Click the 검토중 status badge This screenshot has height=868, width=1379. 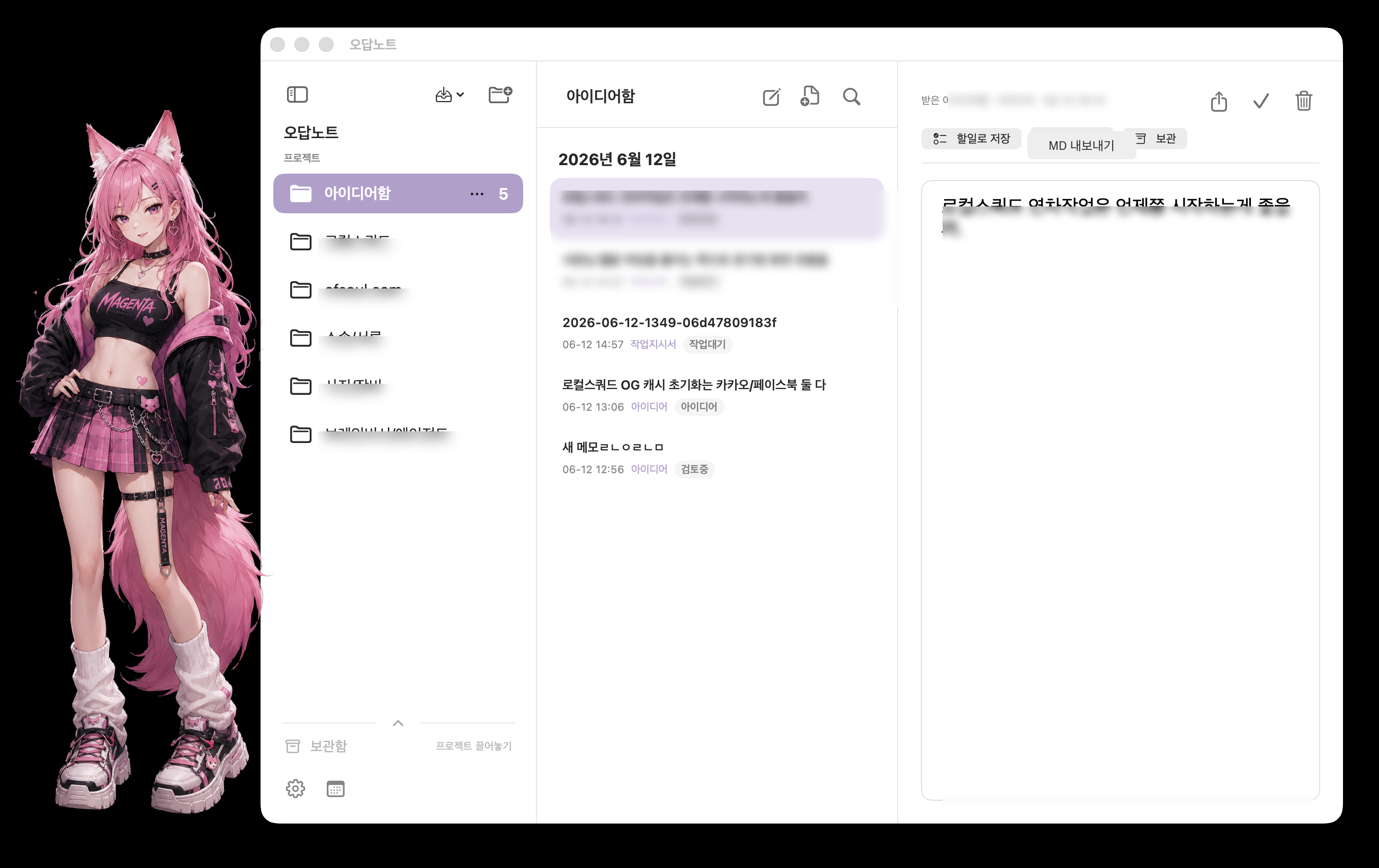point(694,469)
